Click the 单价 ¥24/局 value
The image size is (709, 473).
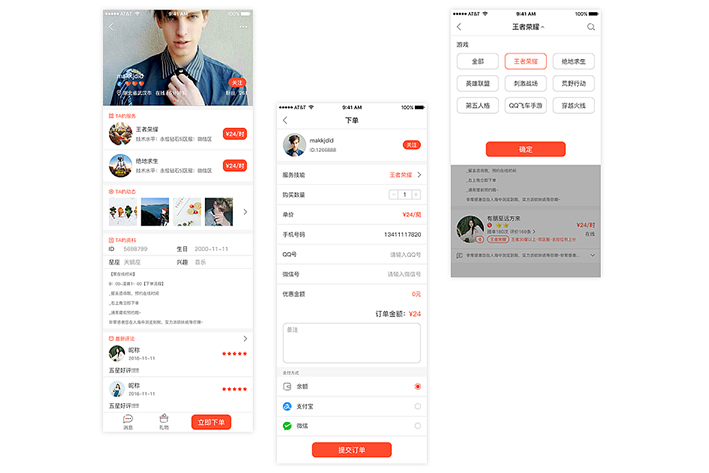(x=411, y=214)
